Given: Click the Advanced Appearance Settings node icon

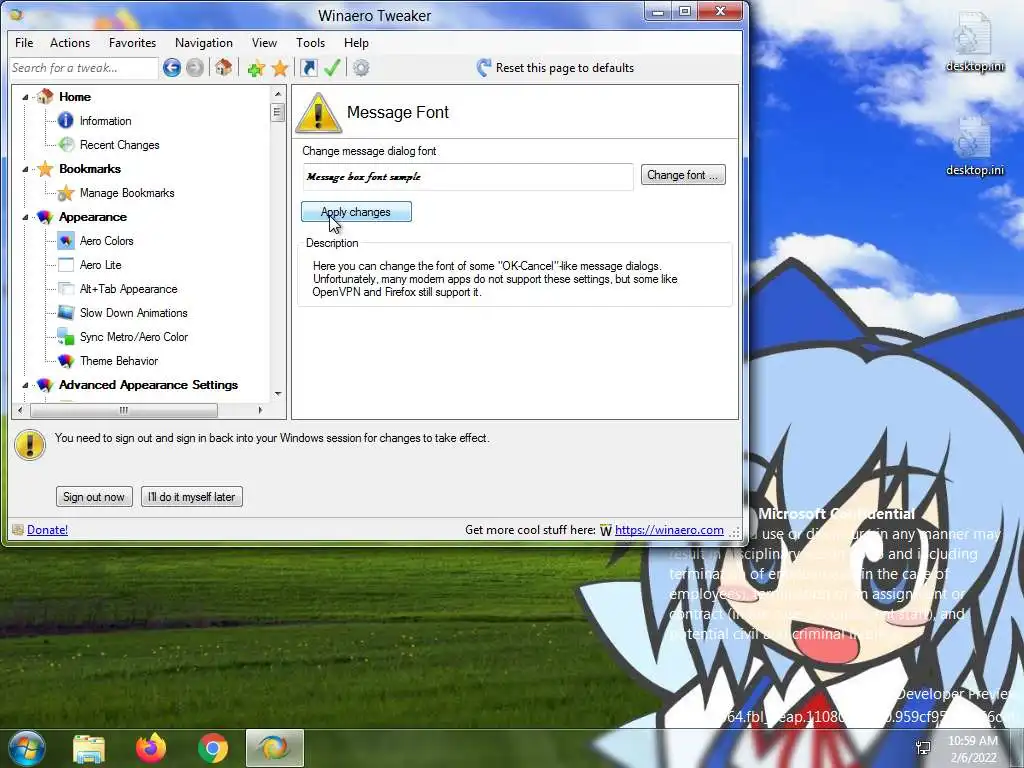Looking at the screenshot, I should click(44, 385).
